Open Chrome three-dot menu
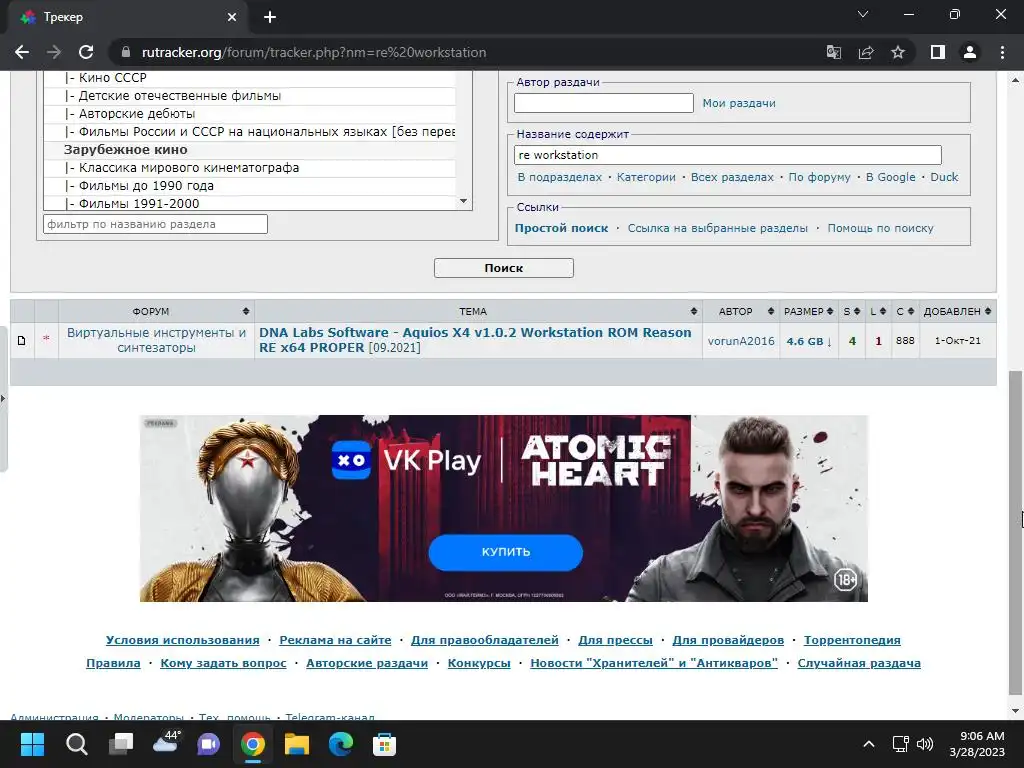The image size is (1024, 768). pos(1002,52)
